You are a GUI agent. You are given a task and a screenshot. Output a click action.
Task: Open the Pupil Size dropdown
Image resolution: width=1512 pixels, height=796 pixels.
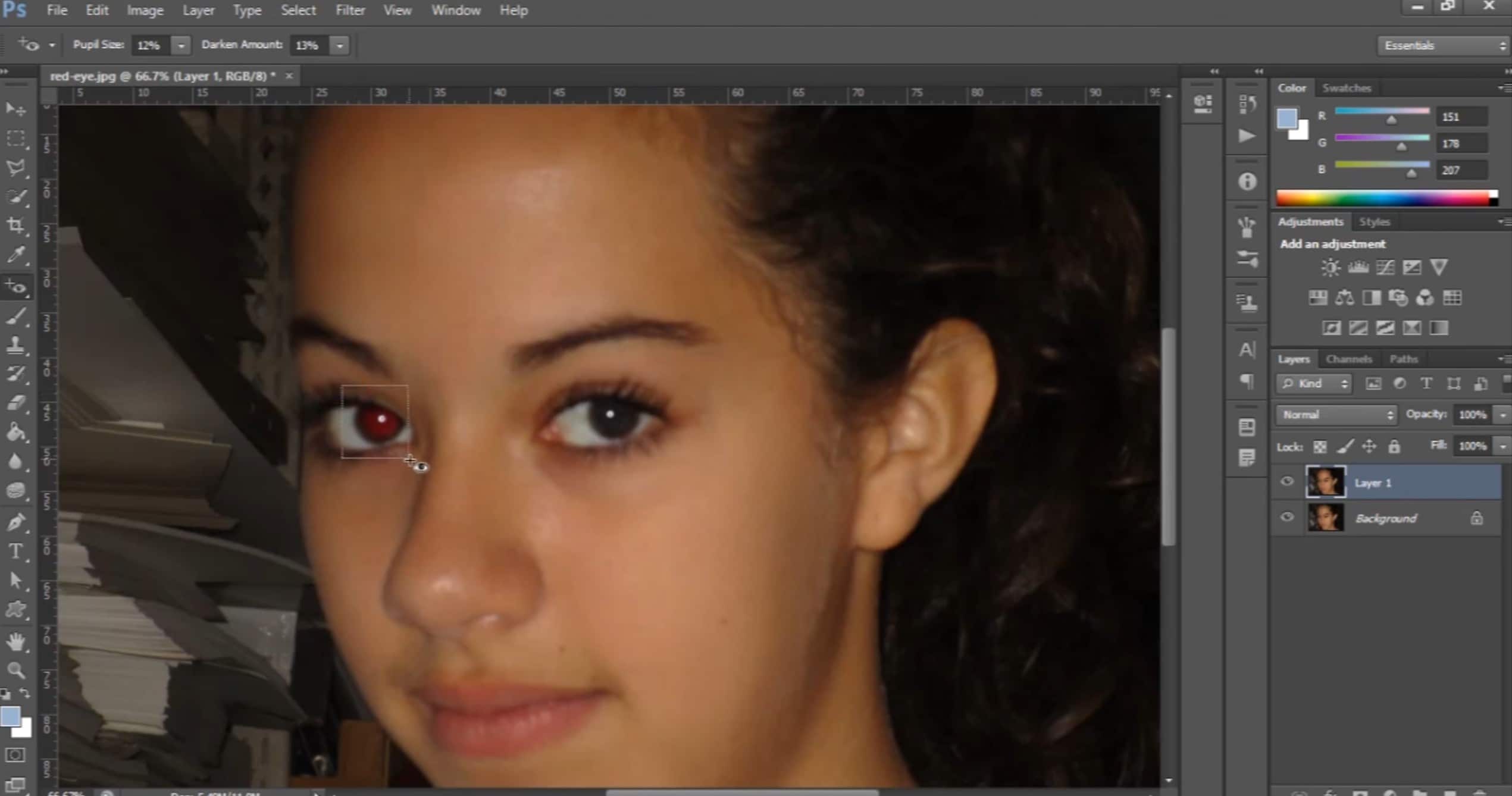(x=181, y=45)
